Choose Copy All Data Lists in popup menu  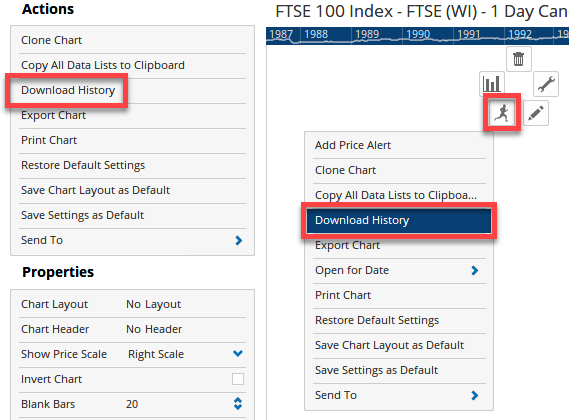click(399, 195)
